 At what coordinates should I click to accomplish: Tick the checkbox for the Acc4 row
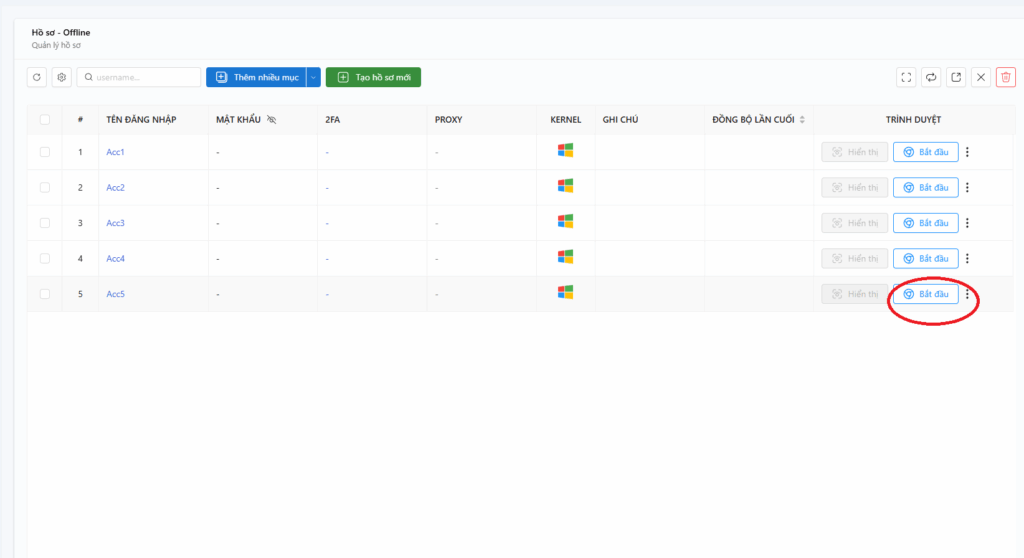point(45,258)
